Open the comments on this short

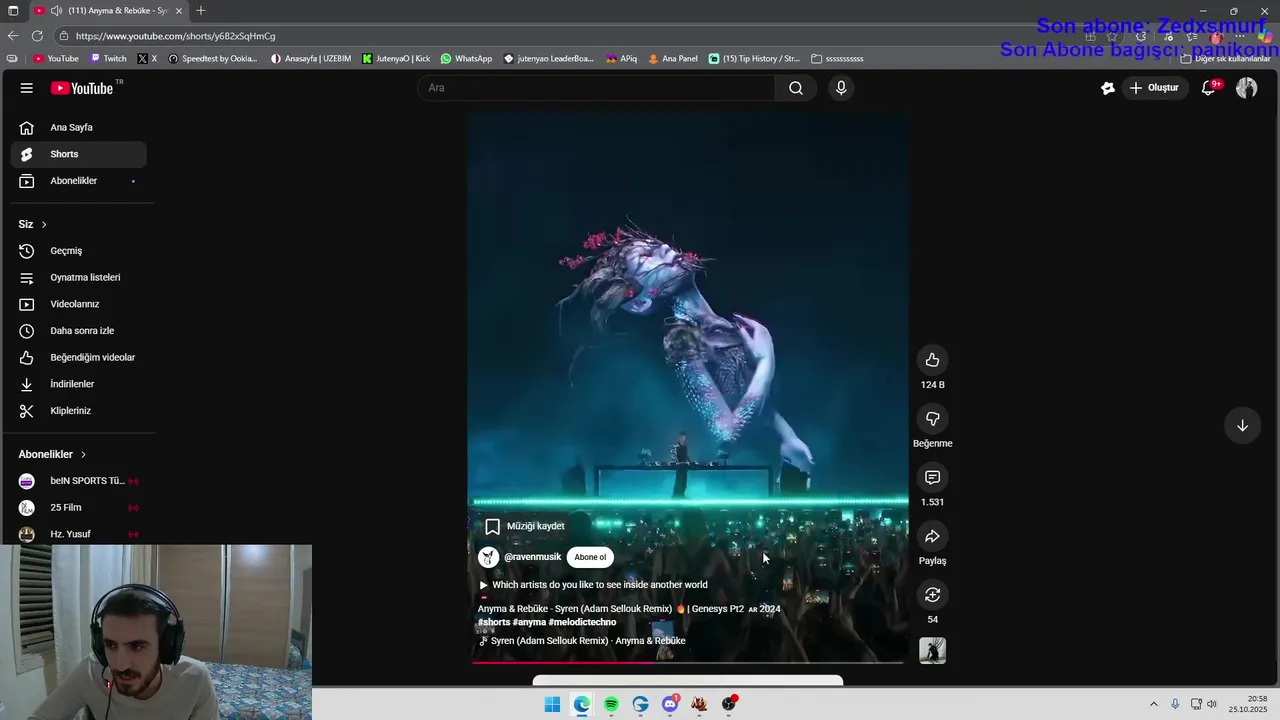click(932, 478)
